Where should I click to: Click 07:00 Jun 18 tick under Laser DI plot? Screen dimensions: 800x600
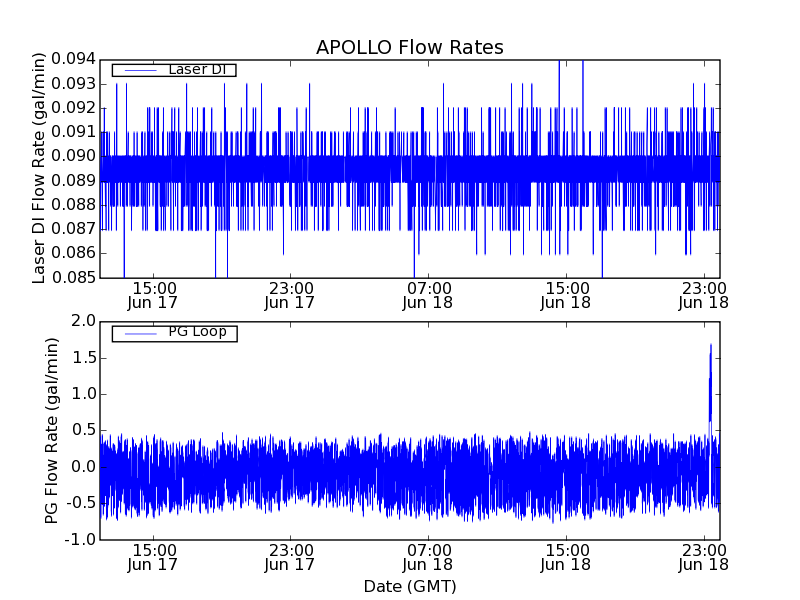tap(428, 294)
